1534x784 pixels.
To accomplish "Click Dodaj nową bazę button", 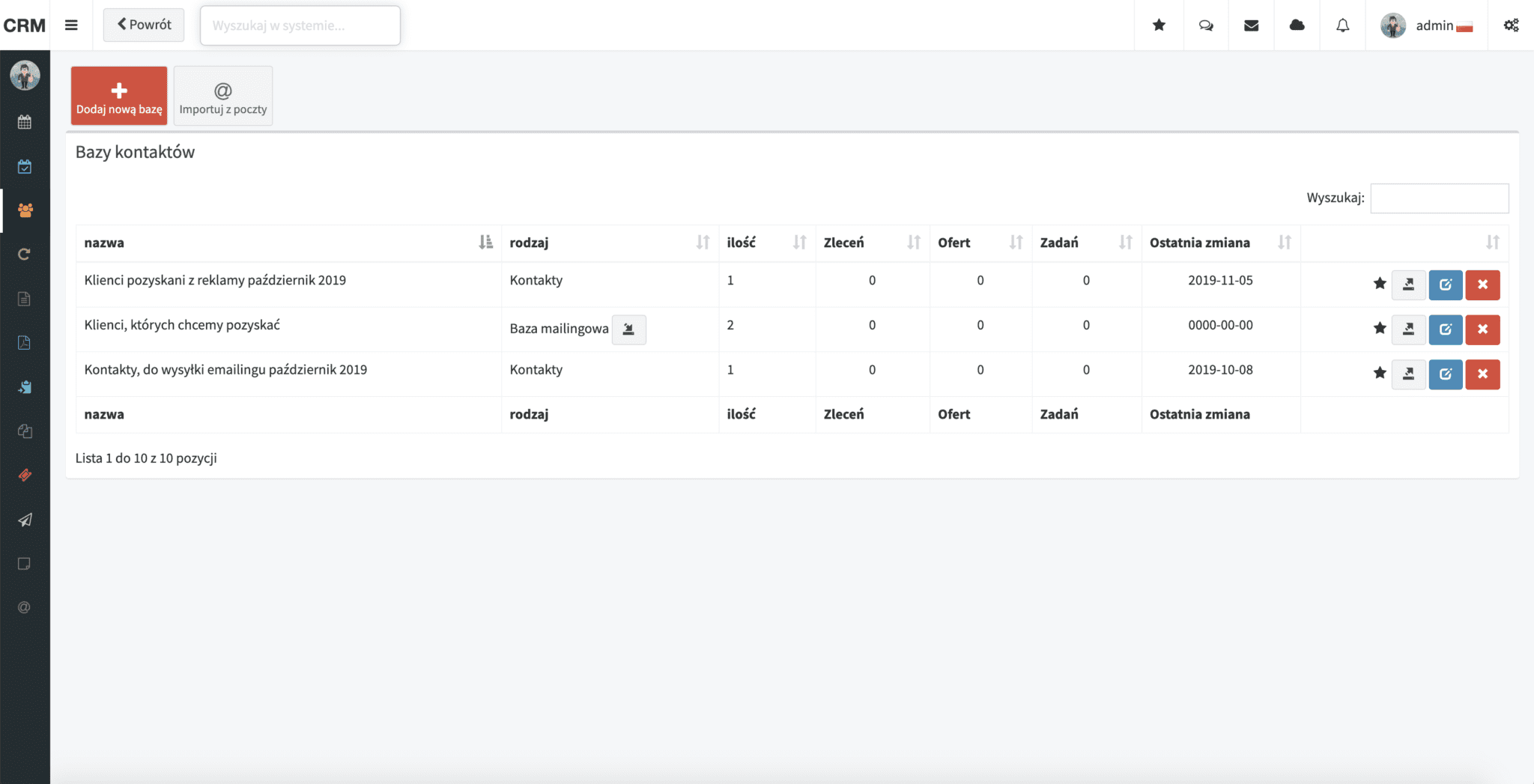I will (x=119, y=96).
